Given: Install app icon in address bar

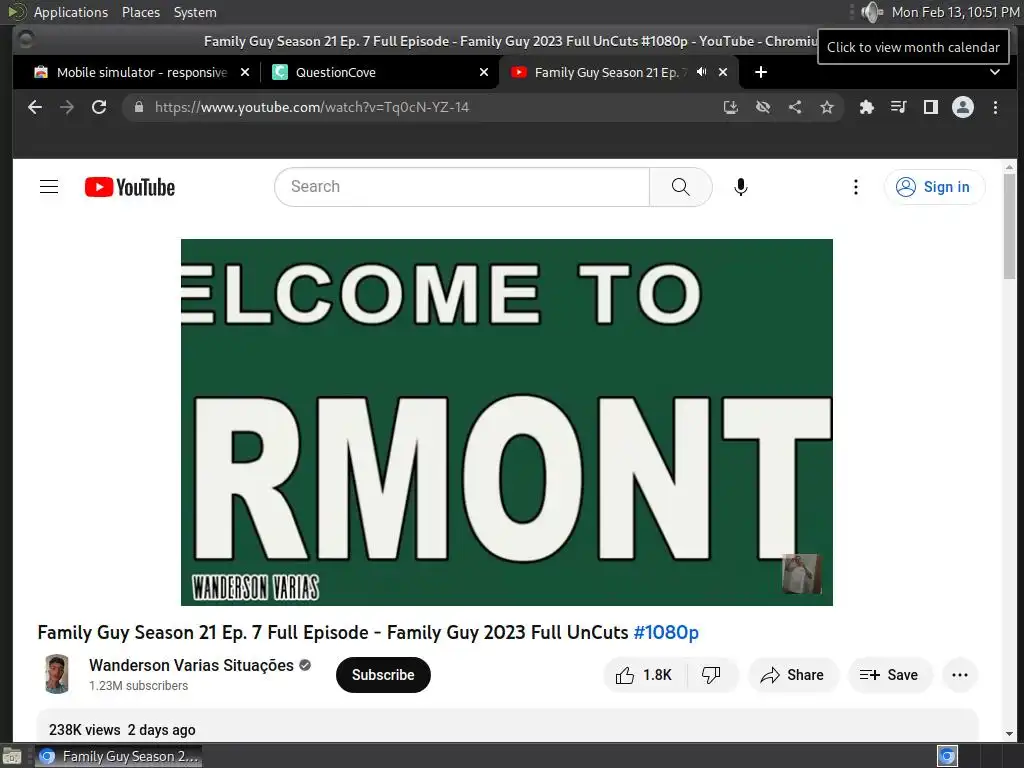Looking at the screenshot, I should pos(731,107).
